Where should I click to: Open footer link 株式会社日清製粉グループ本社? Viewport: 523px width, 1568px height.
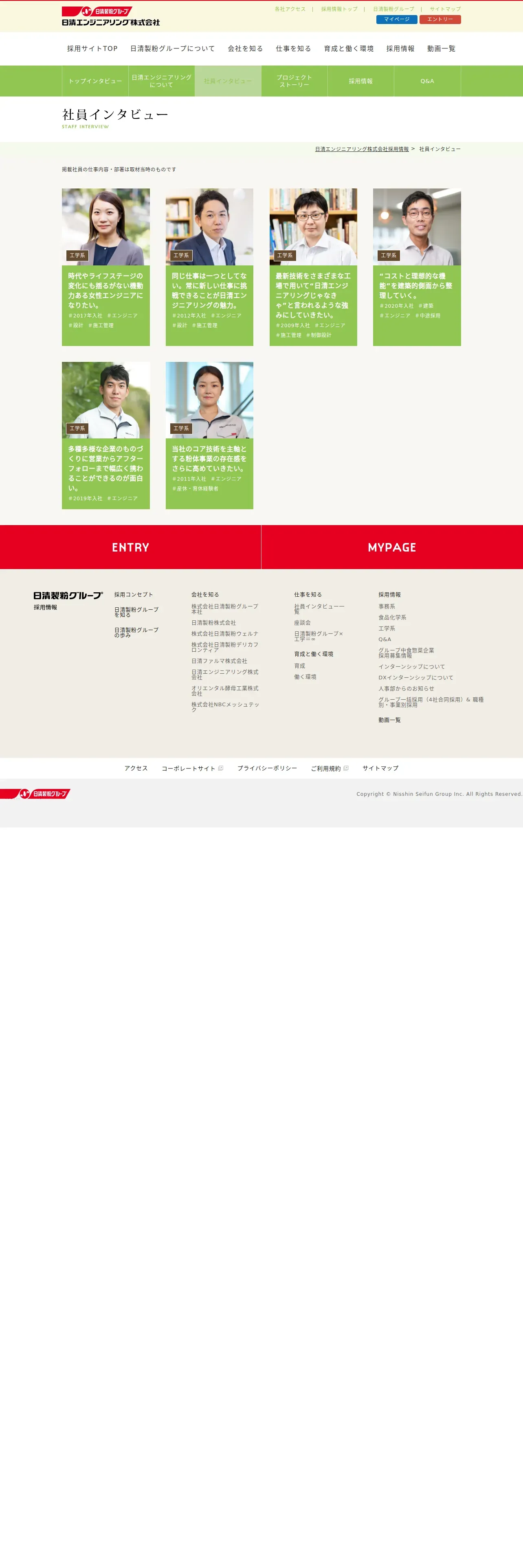pos(225,609)
